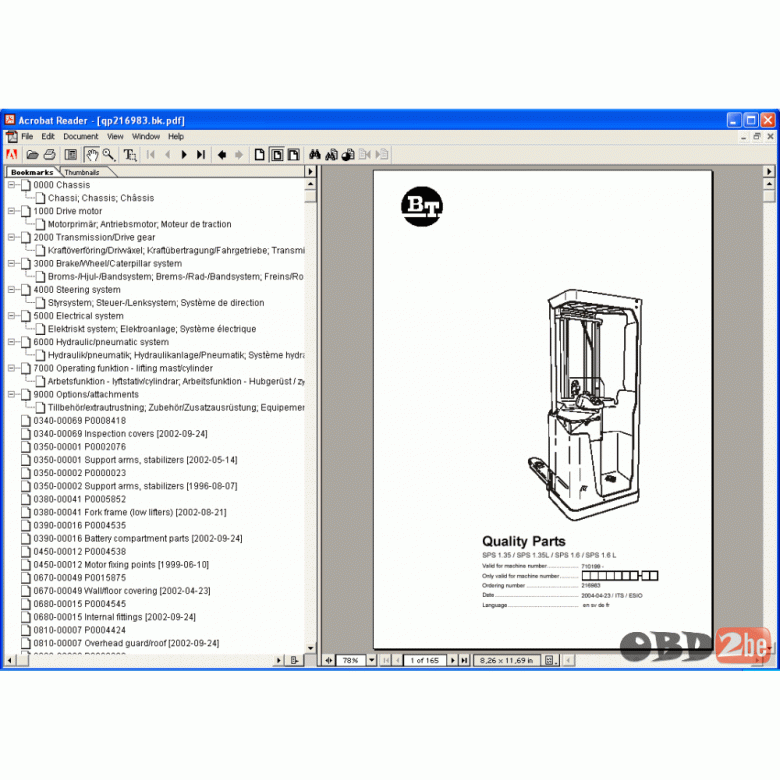Viewport: 780px width, 780px height.
Task: Select the Hand tool
Action: click(92, 155)
